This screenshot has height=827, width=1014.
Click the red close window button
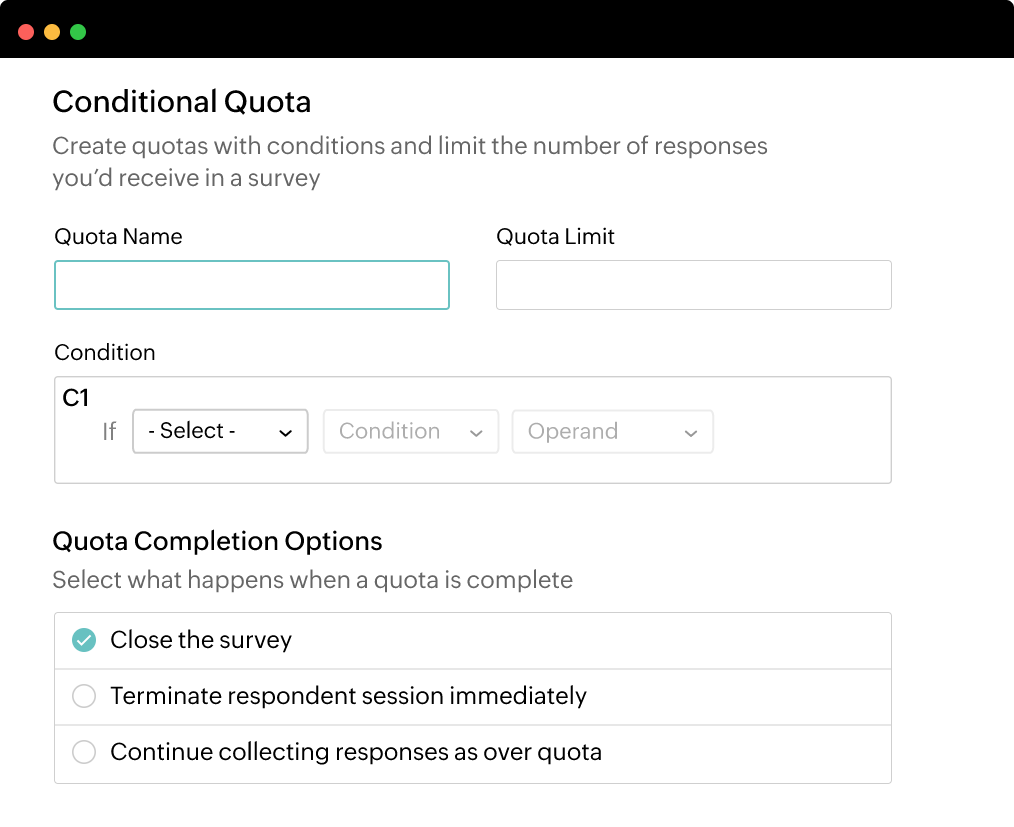pos(26,32)
